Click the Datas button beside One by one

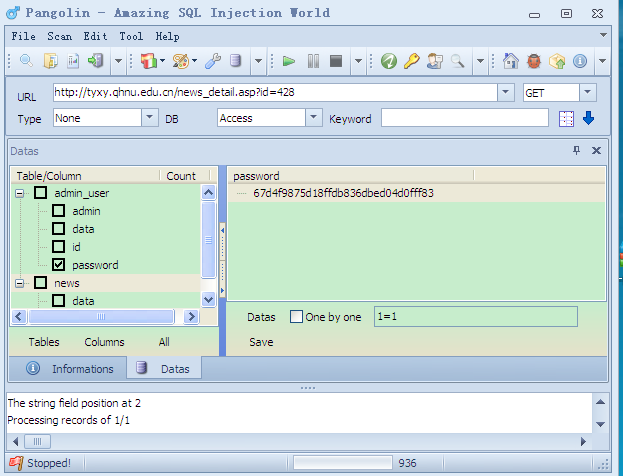click(x=261, y=317)
